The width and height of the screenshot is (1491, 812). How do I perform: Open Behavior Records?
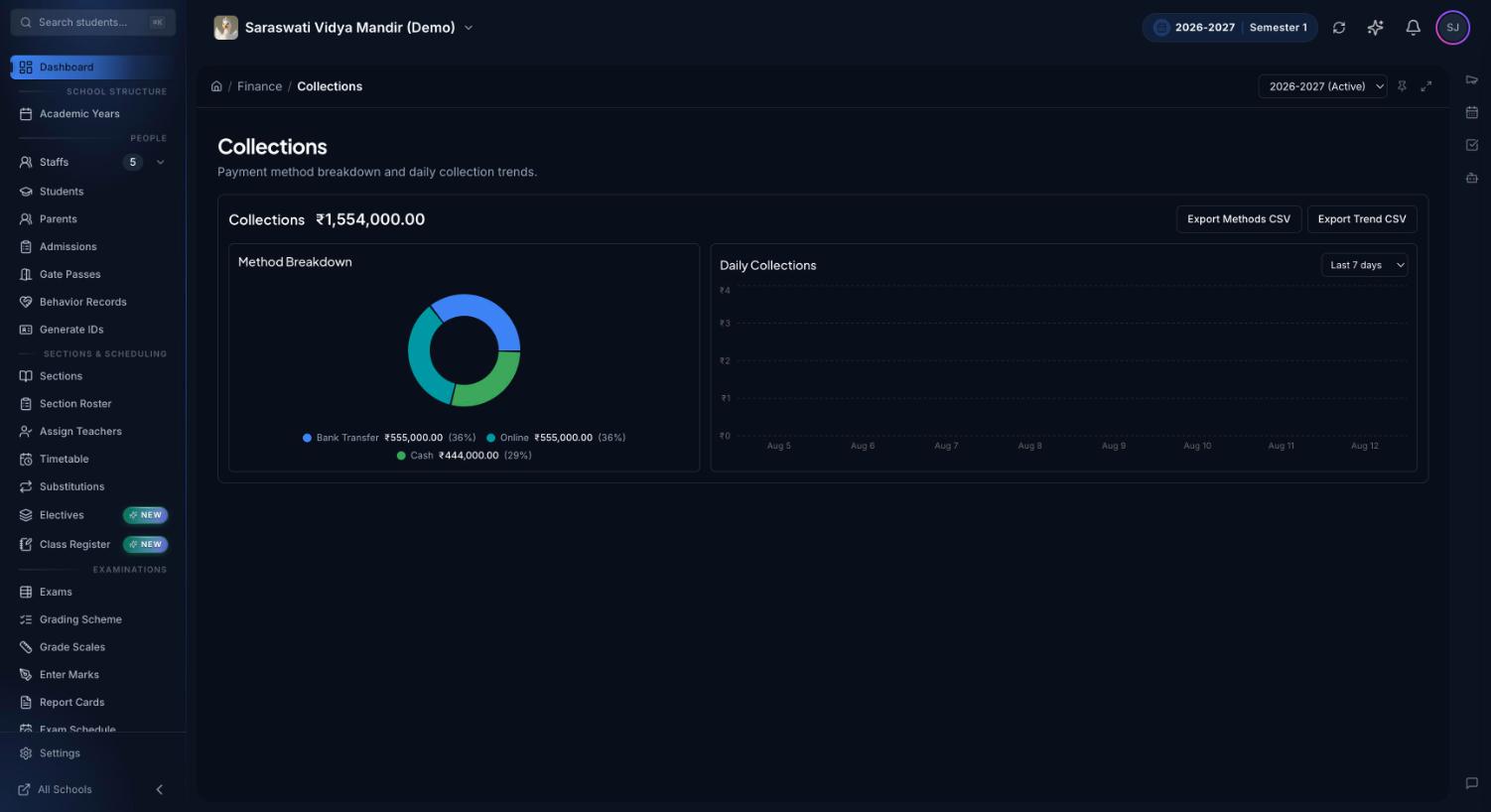92,302
